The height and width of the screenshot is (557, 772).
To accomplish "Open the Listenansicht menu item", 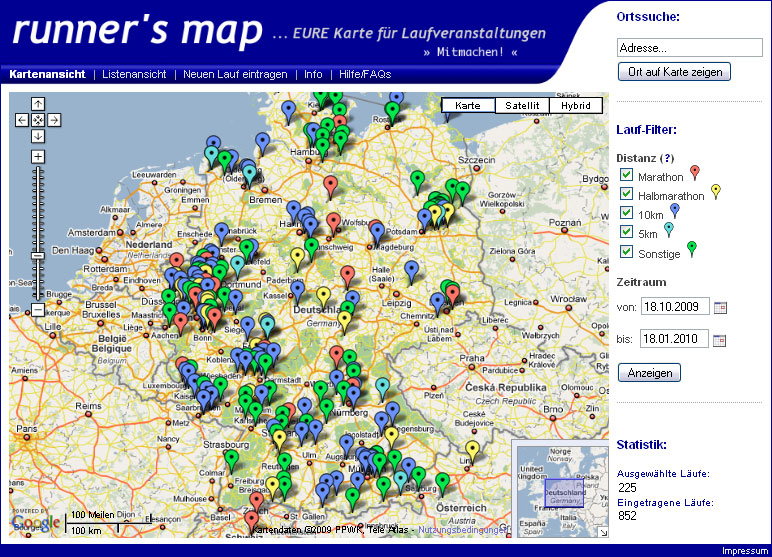I will (x=134, y=74).
